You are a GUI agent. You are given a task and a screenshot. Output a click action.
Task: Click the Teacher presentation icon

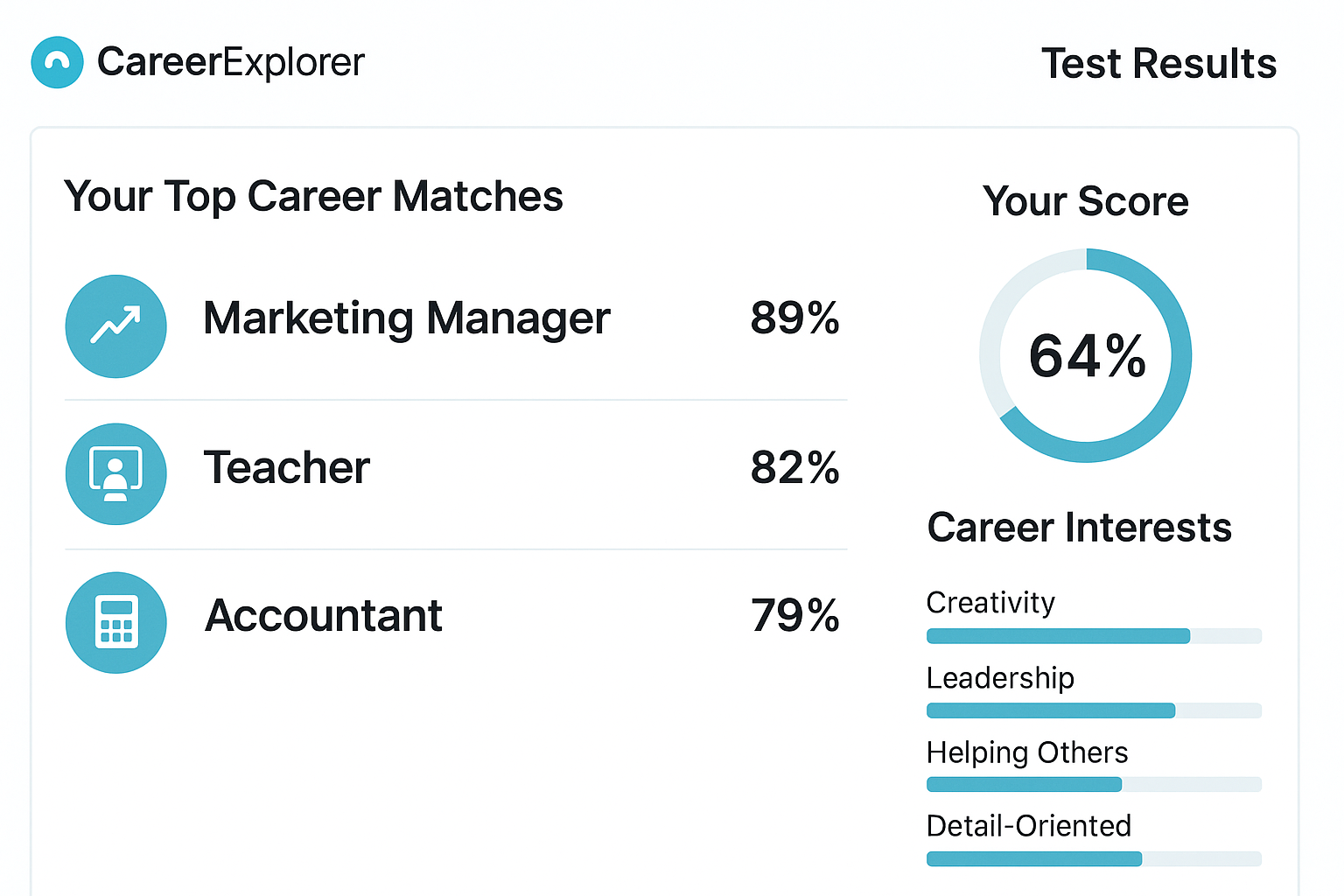[x=116, y=474]
